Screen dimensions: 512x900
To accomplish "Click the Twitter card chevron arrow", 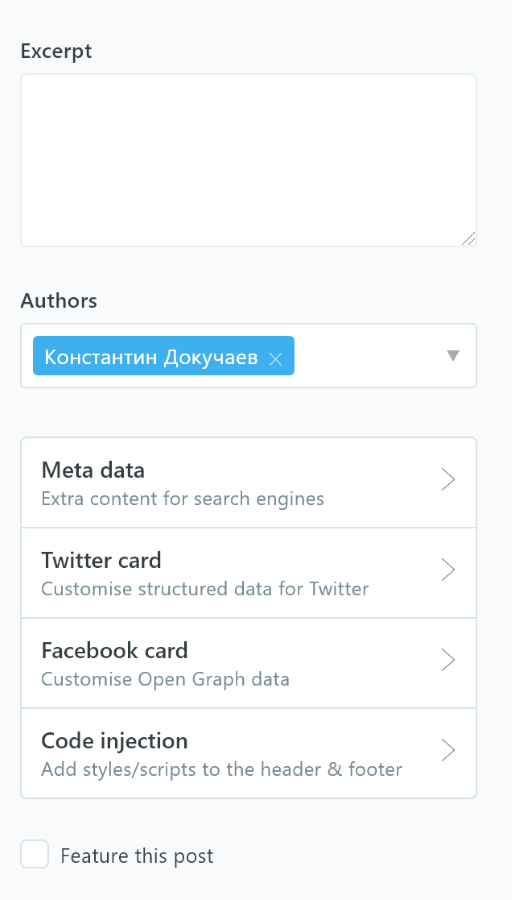I will (448, 570).
